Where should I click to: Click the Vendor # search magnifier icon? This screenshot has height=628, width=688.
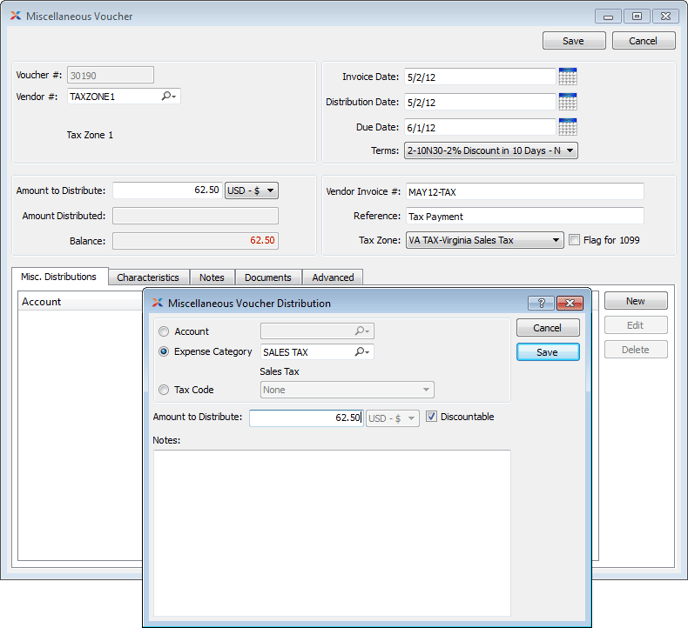click(x=168, y=97)
